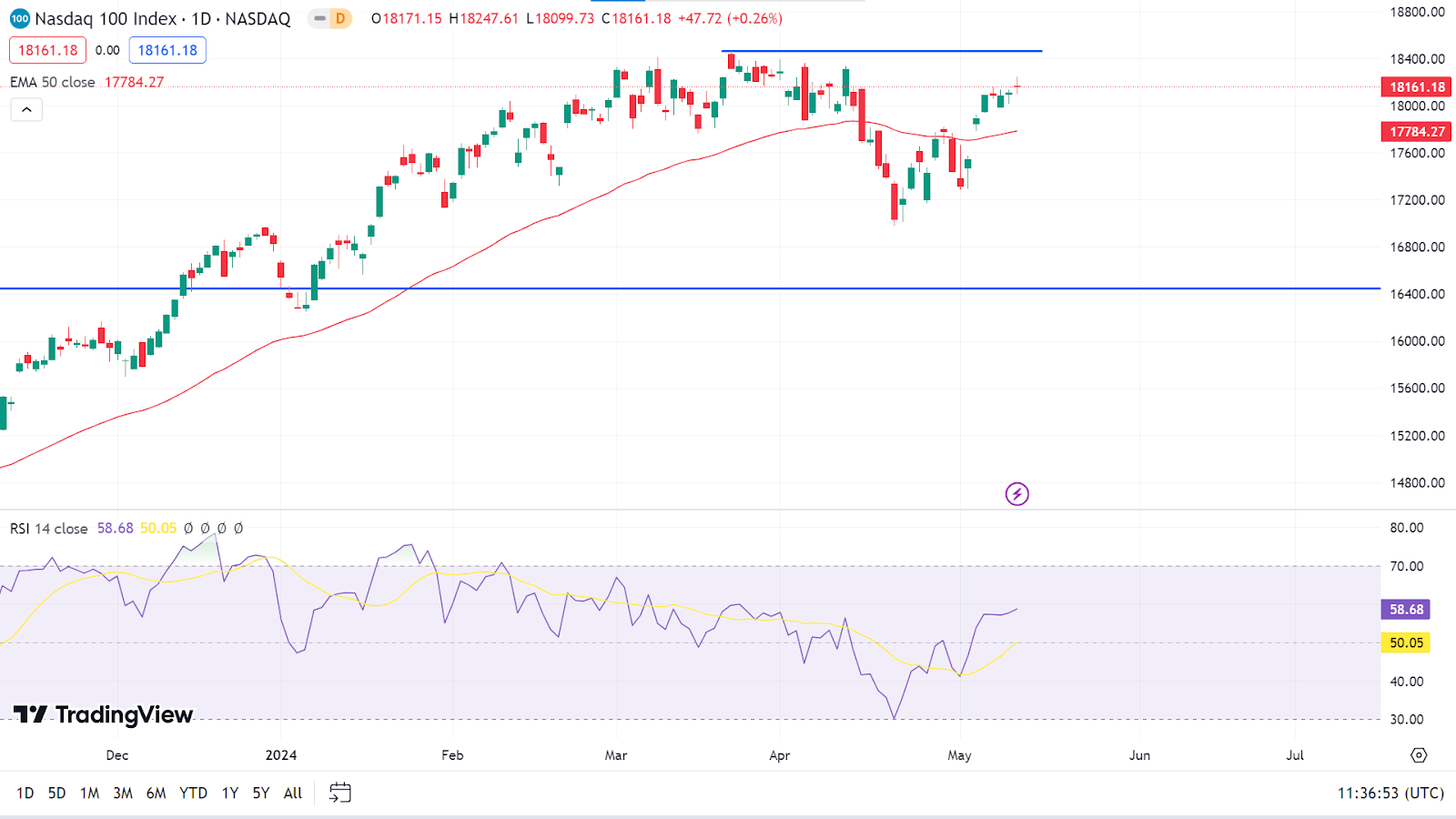Screen dimensions: 1456x819
Task: Open the go-to-date calendar icon
Action: click(x=339, y=793)
